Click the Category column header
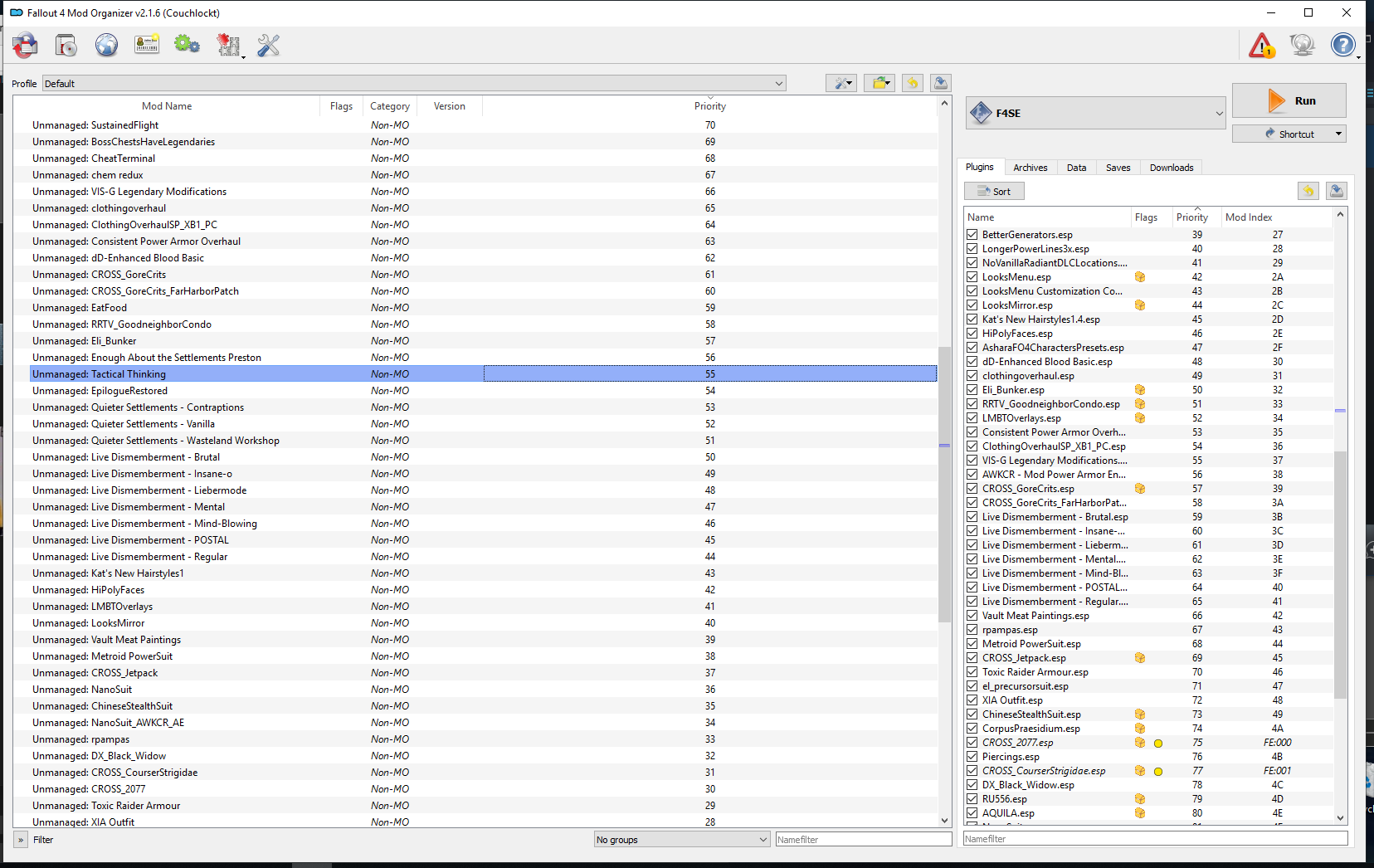This screenshot has height=868, width=1374. [390, 106]
